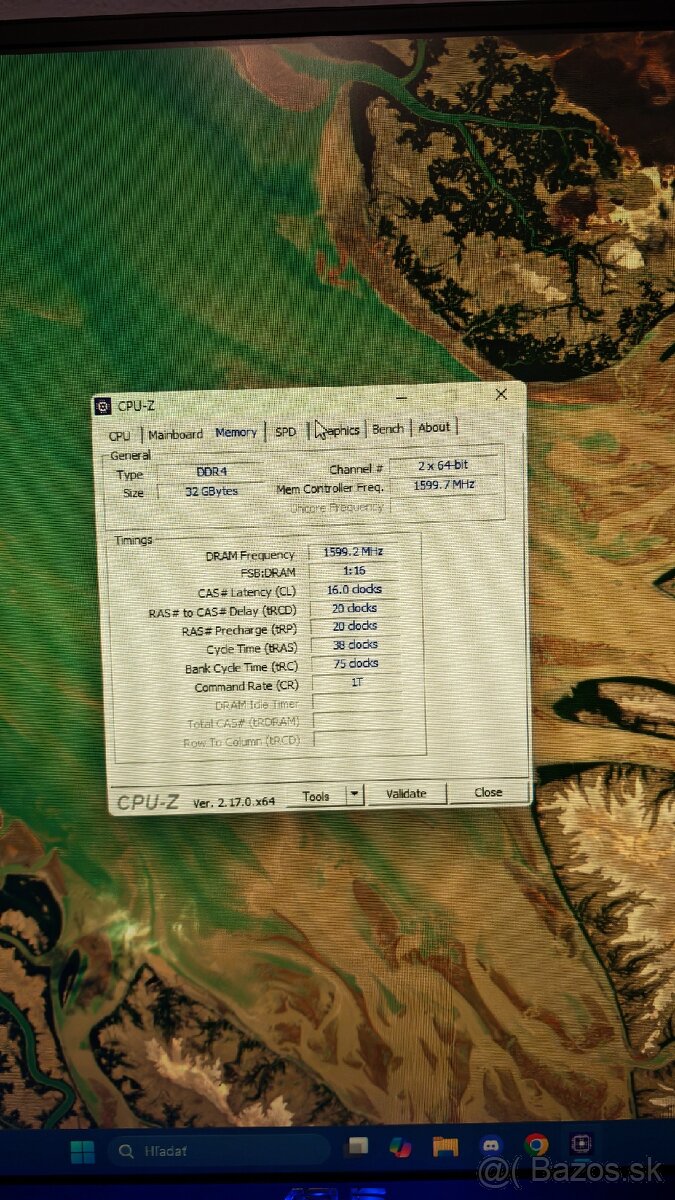Click the Validate button

406,793
